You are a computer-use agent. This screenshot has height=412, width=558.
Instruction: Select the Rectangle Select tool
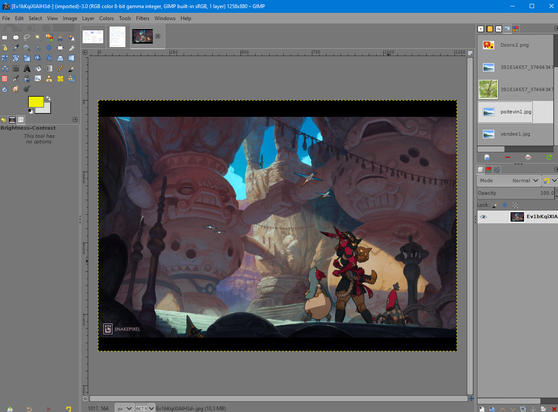tap(4, 37)
